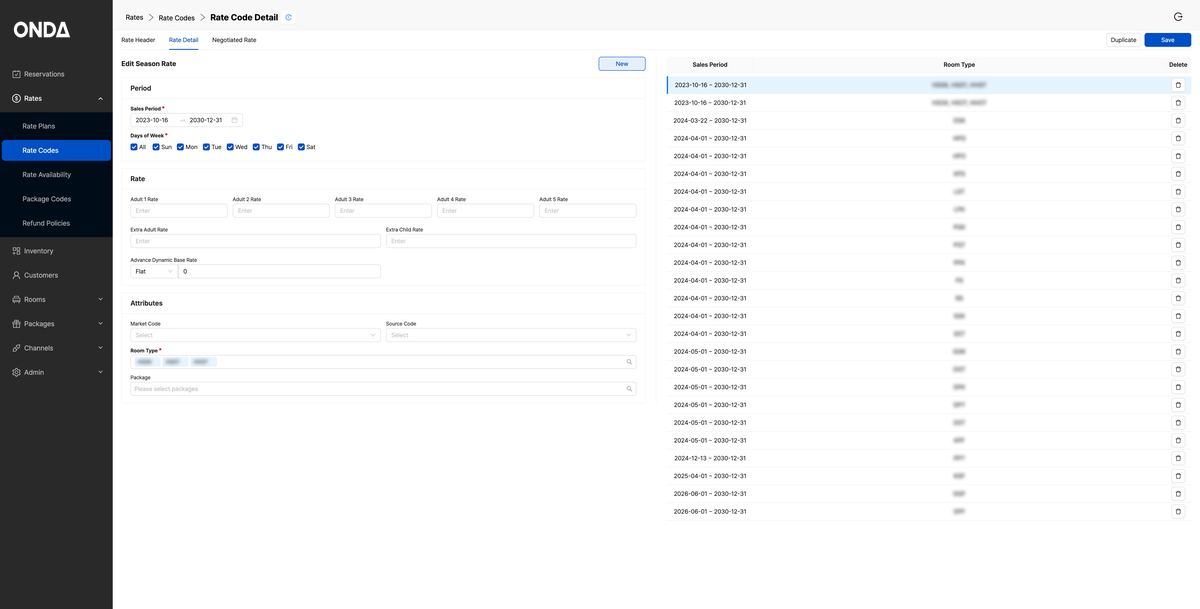Toggle the Wed day checkbox

[x=230, y=147]
